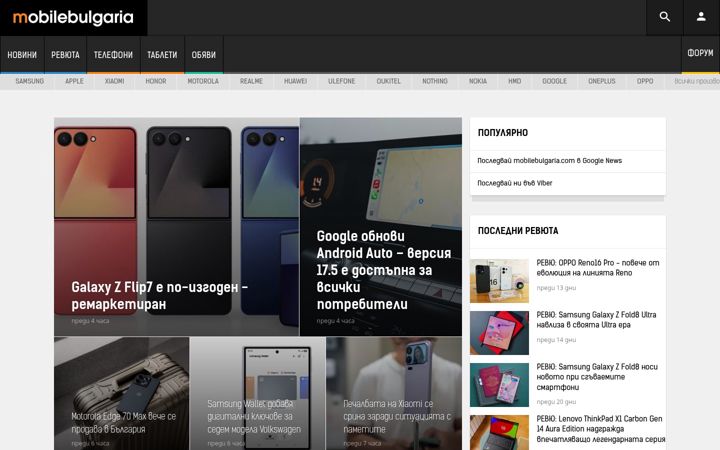Open the РЕВЮТА menu tab

click(65, 55)
